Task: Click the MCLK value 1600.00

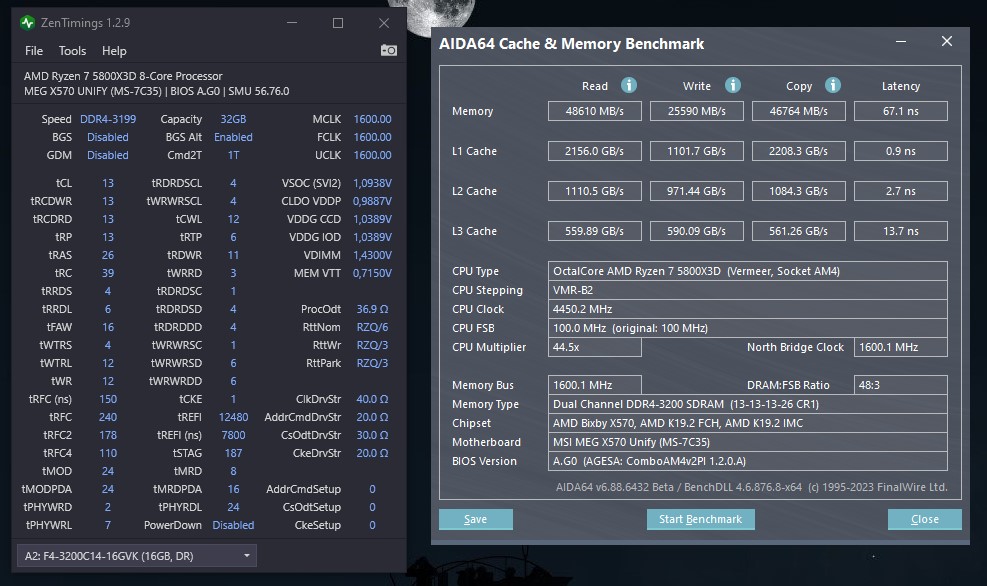Action: tap(372, 119)
